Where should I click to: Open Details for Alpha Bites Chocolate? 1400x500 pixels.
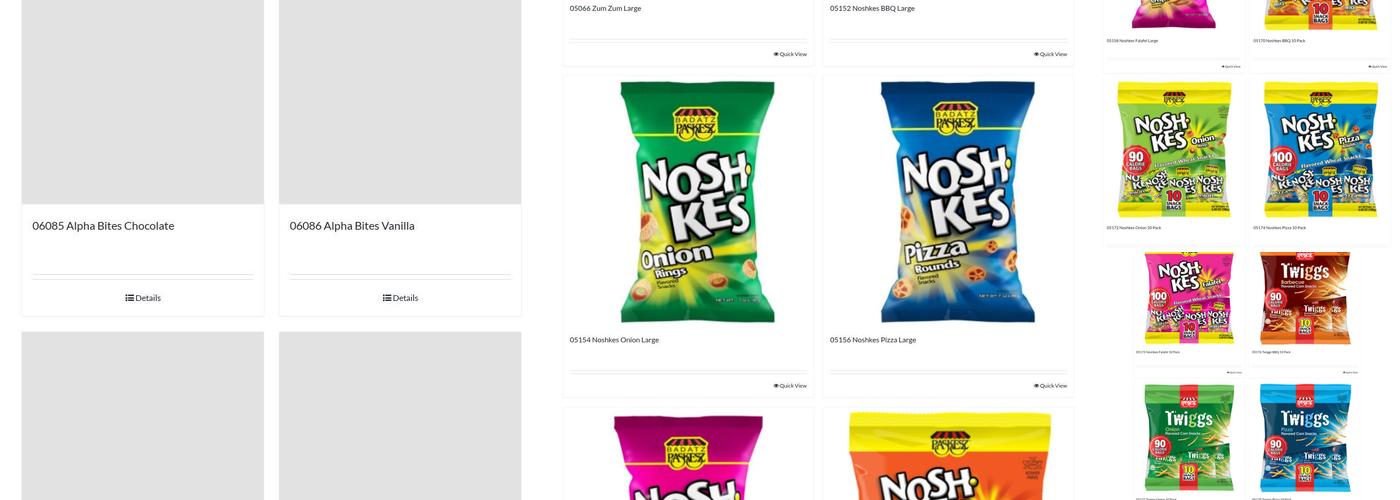[143, 298]
